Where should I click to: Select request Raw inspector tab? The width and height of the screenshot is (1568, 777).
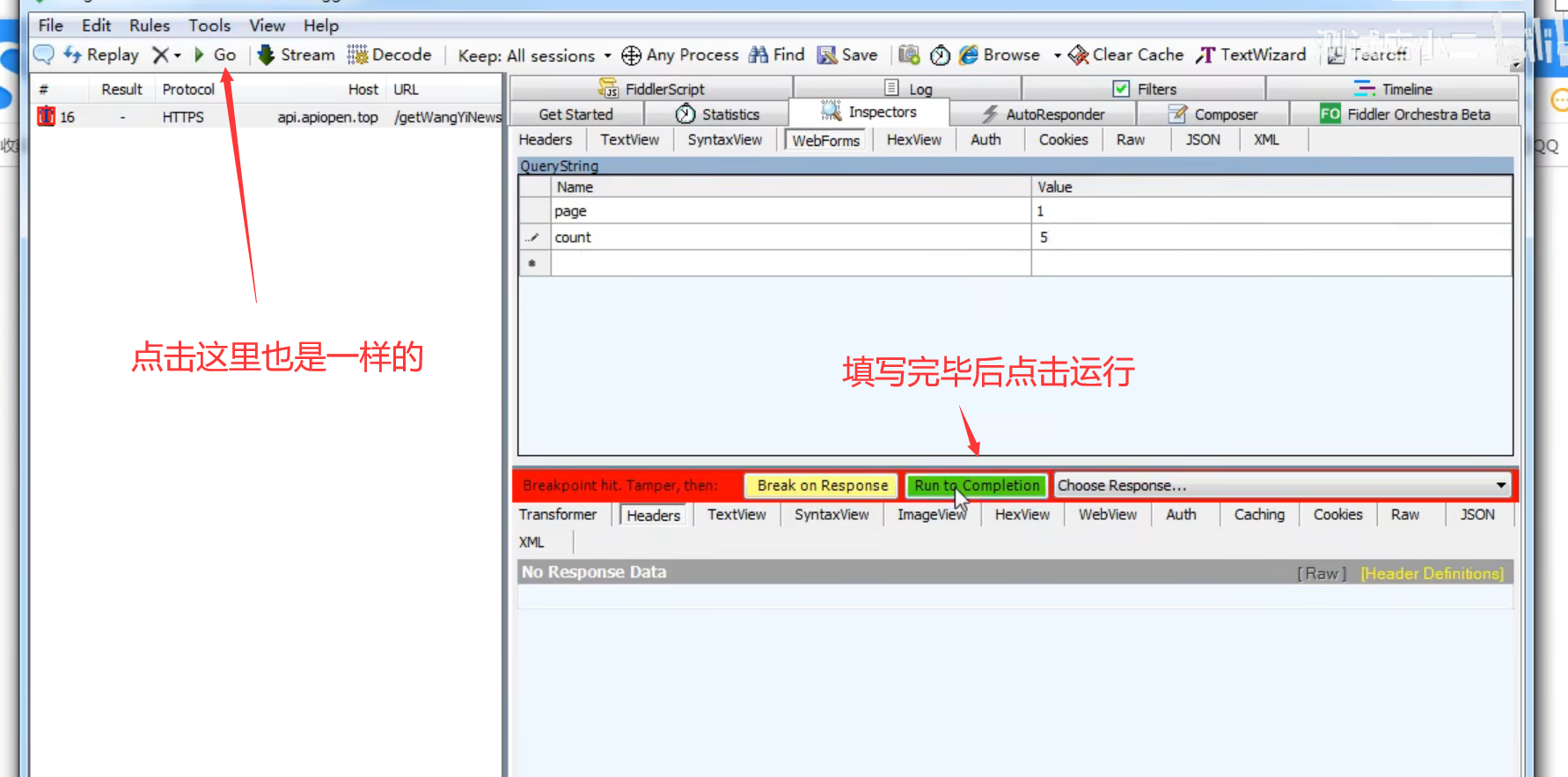click(1130, 140)
